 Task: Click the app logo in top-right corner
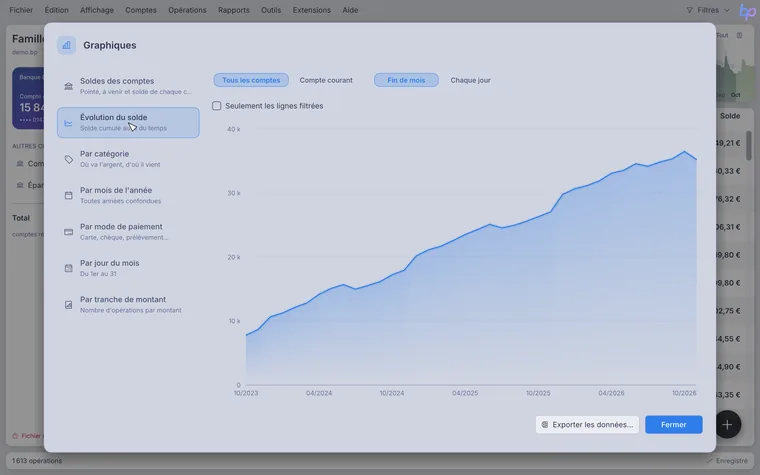coord(747,11)
